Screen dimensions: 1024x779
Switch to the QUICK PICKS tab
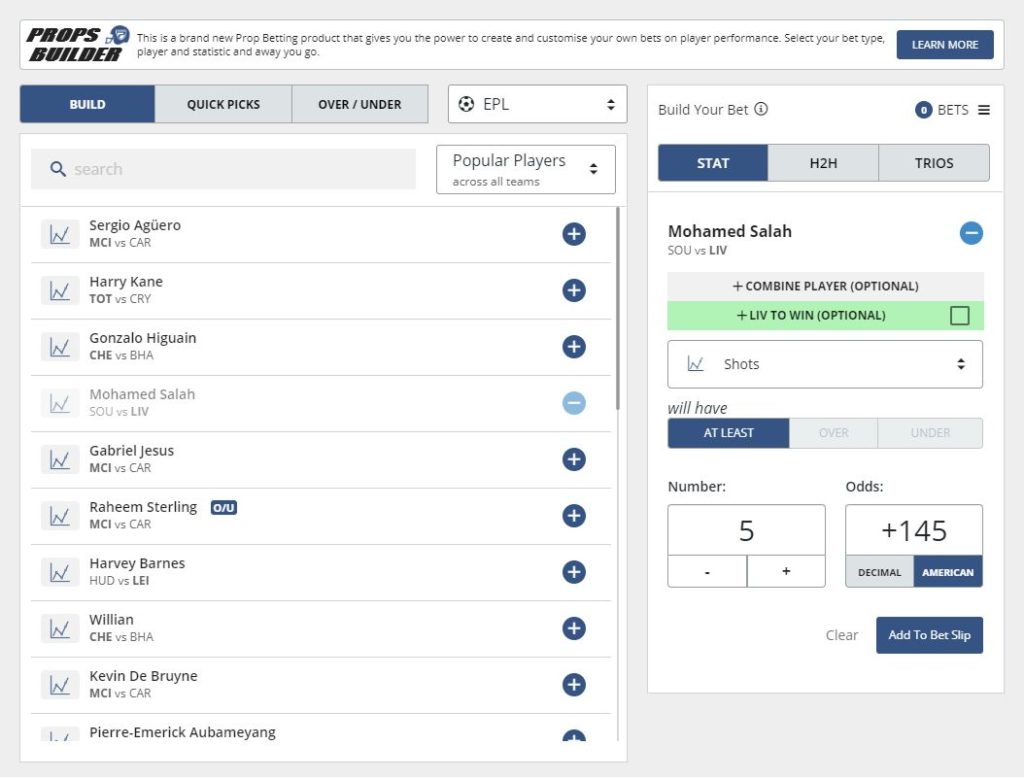[223, 104]
